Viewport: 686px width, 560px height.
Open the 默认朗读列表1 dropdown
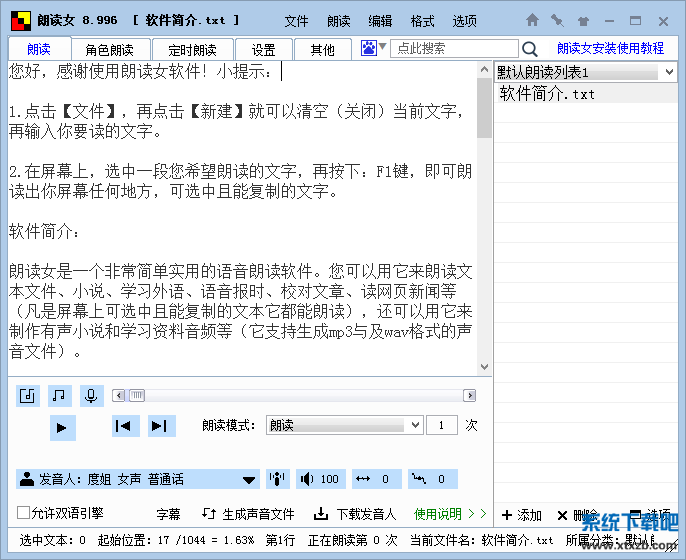[669, 72]
